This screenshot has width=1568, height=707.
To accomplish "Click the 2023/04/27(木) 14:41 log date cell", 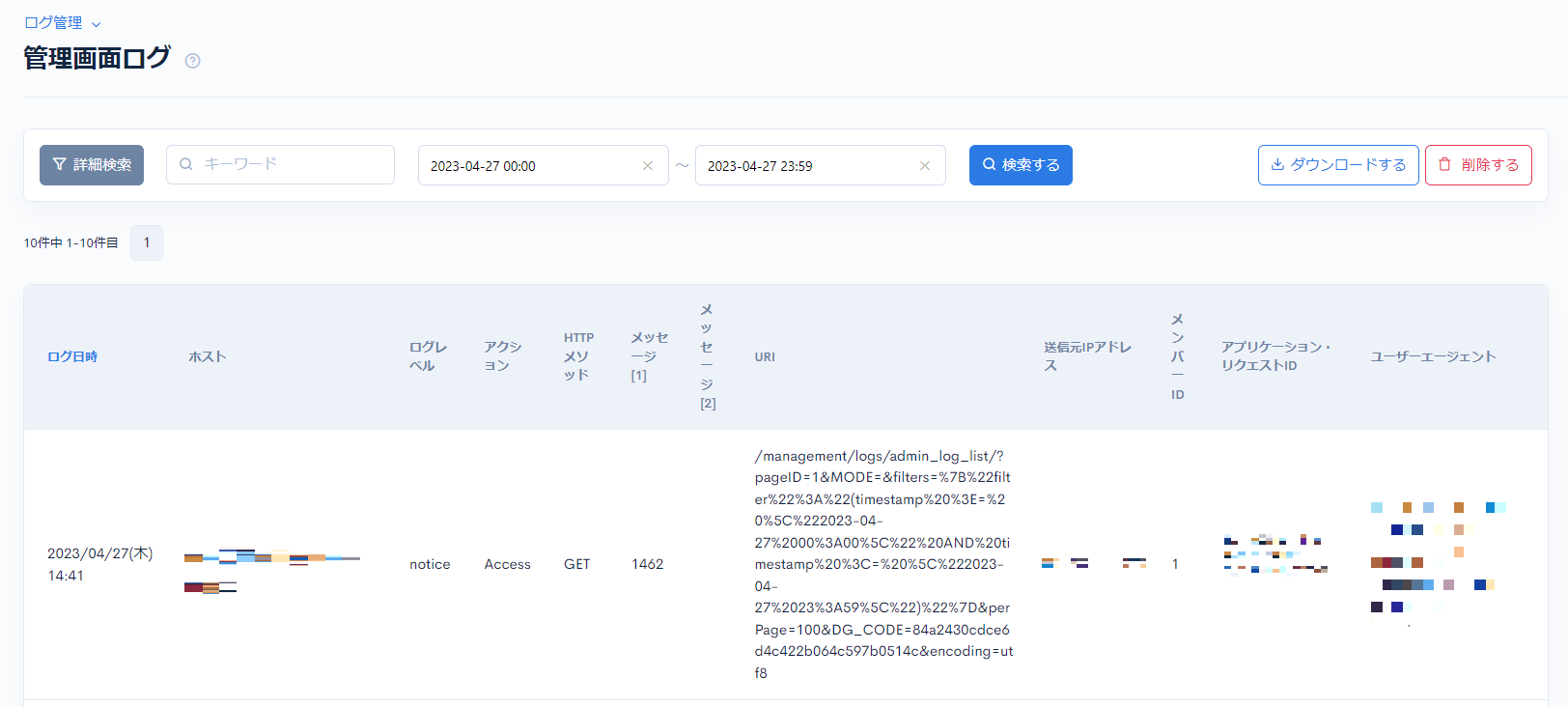I will [100, 564].
